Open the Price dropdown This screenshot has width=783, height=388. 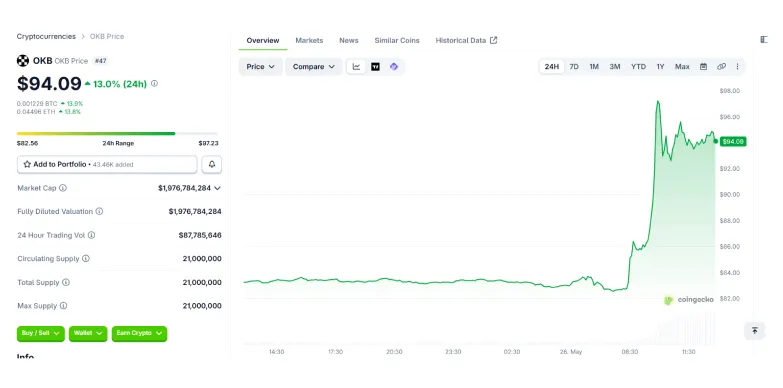click(x=261, y=66)
